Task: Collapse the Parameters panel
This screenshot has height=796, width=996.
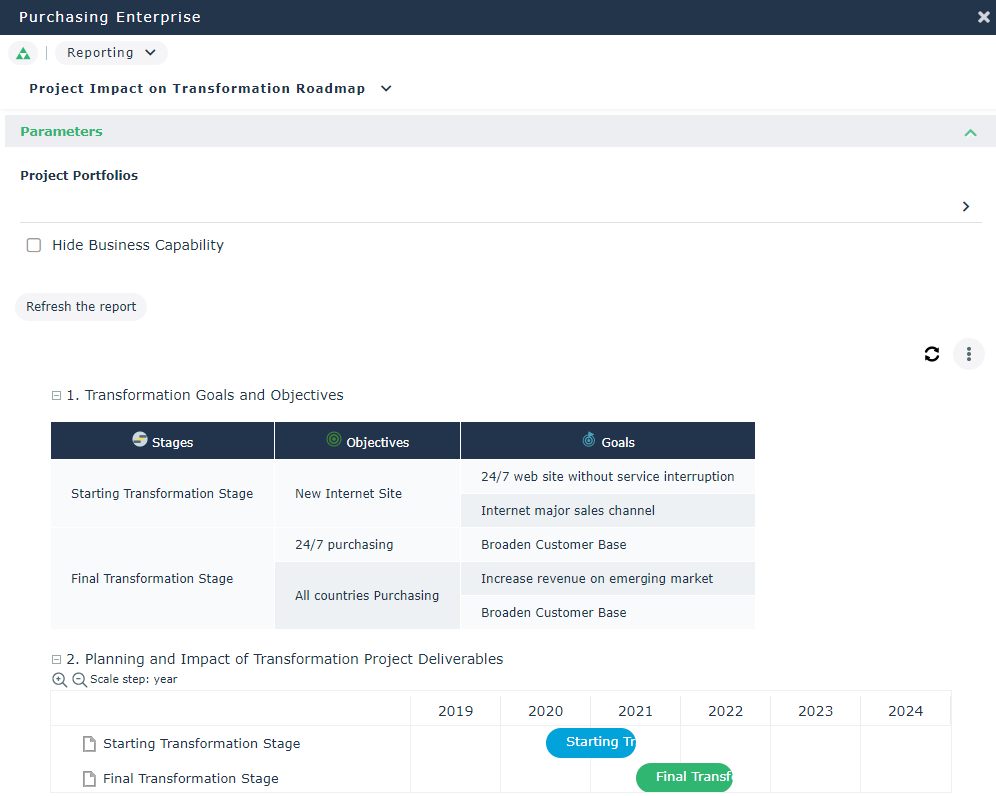Action: [x=969, y=132]
